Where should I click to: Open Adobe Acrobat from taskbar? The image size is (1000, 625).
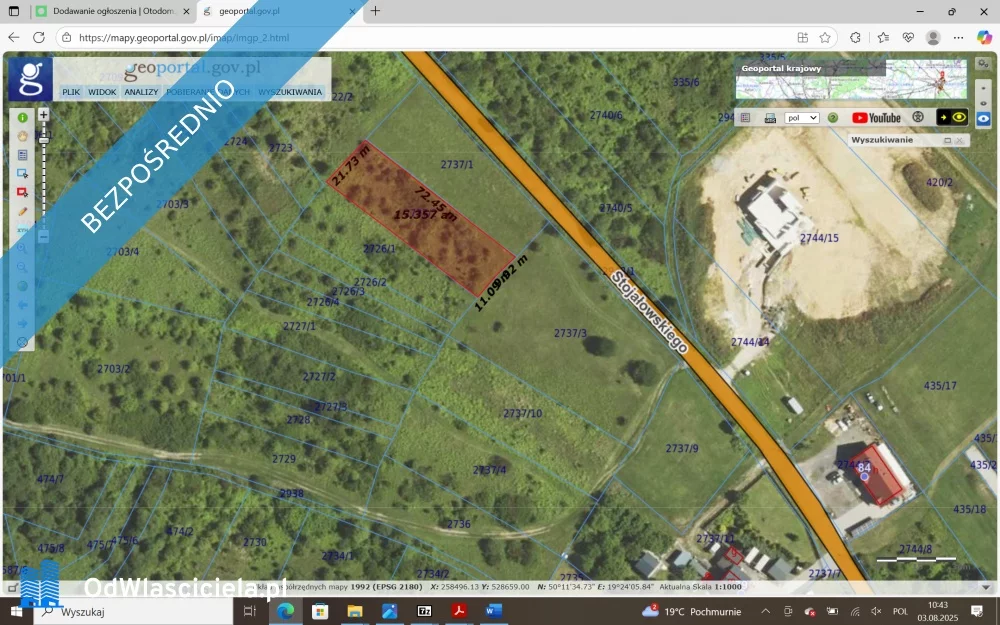click(459, 611)
